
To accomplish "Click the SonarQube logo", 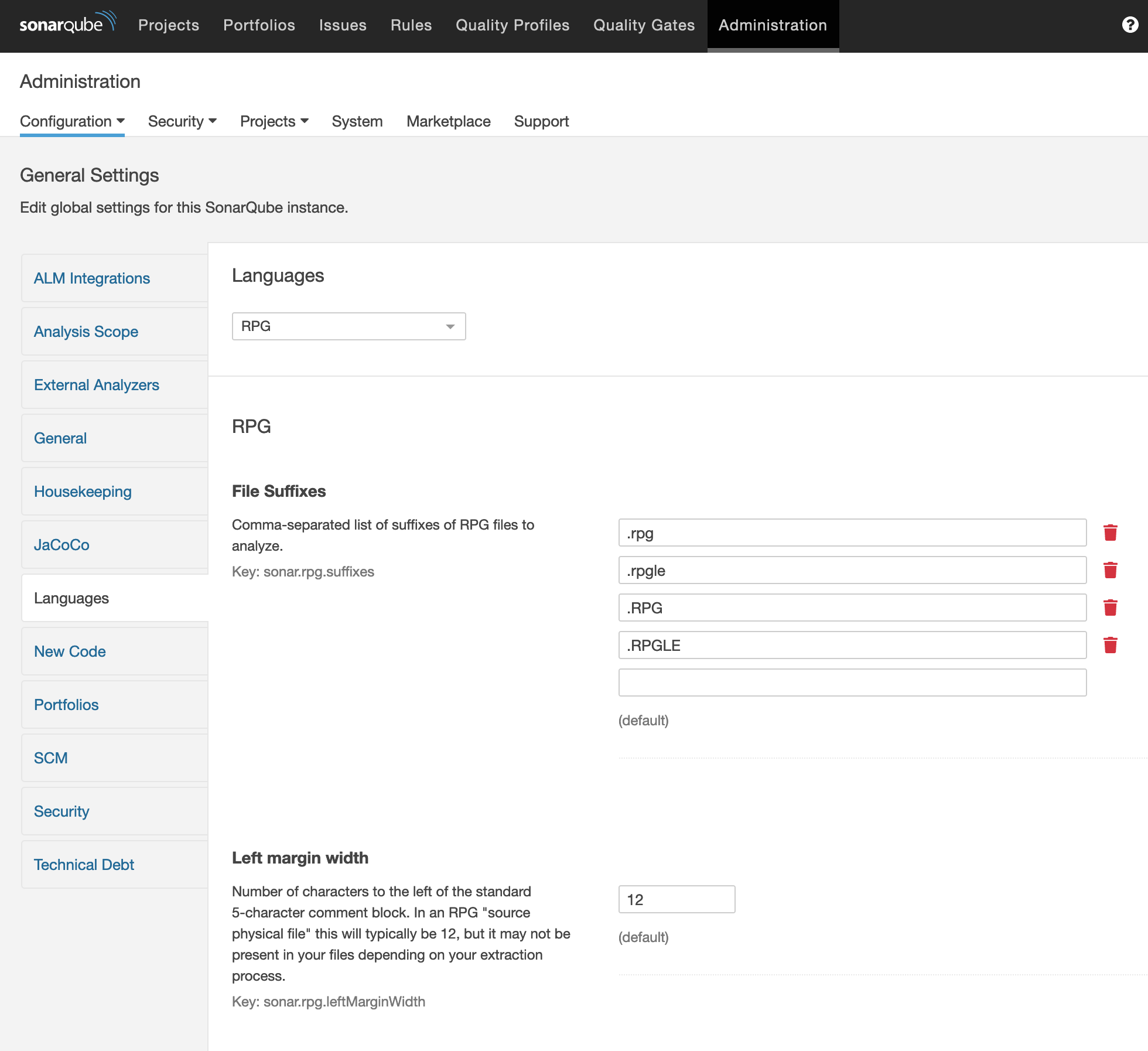I will (x=67, y=24).
